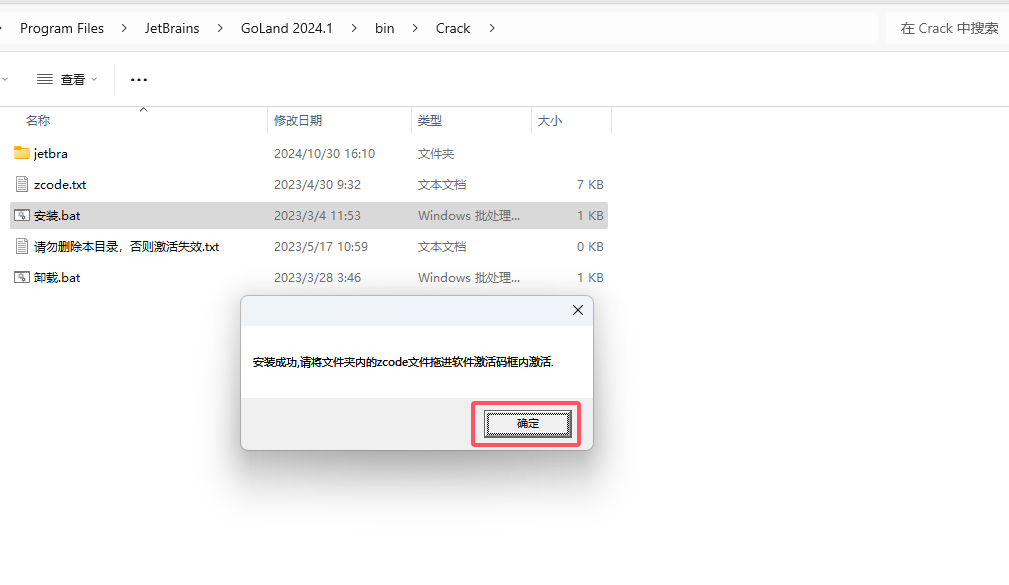The width and height of the screenshot is (1009, 585).
Task: Select the zcode.txt file icon
Action: (x=22, y=184)
